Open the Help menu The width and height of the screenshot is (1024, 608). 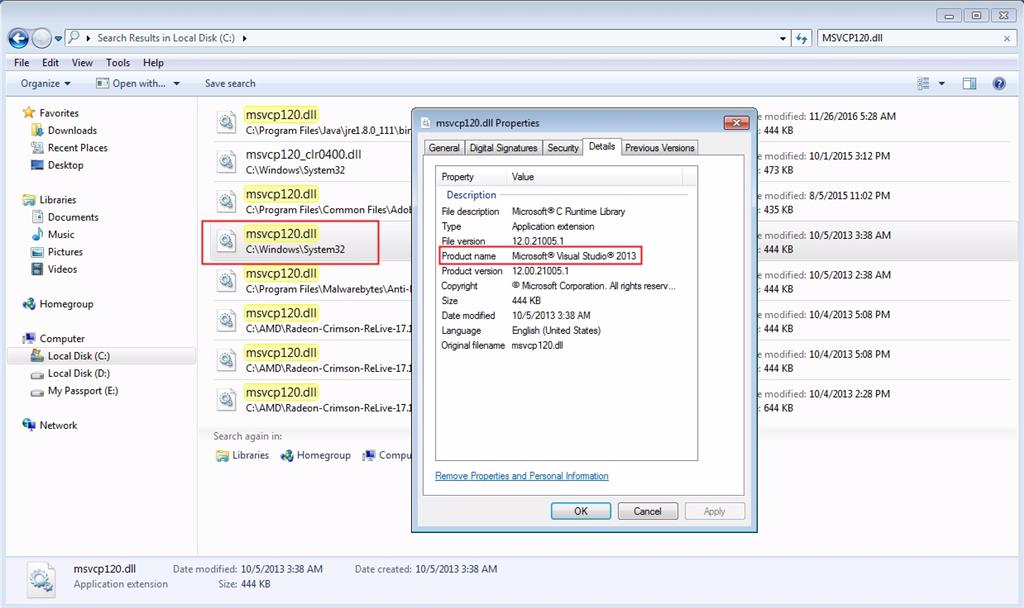point(153,63)
